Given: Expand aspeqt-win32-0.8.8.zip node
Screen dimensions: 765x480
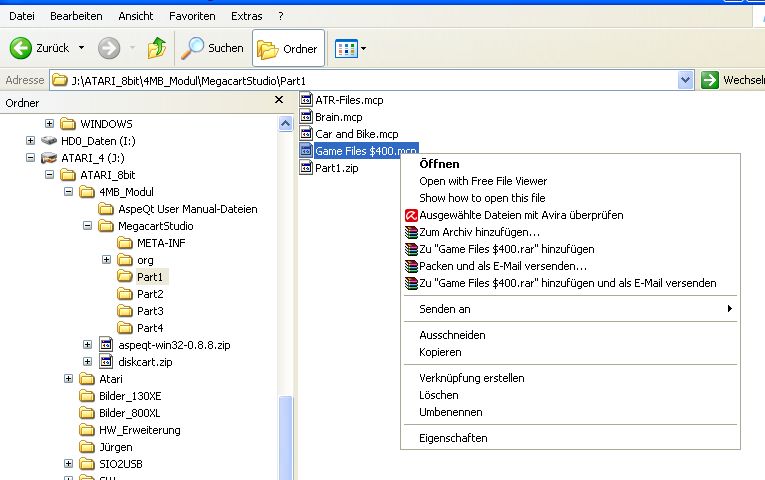Looking at the screenshot, I should [x=87, y=344].
